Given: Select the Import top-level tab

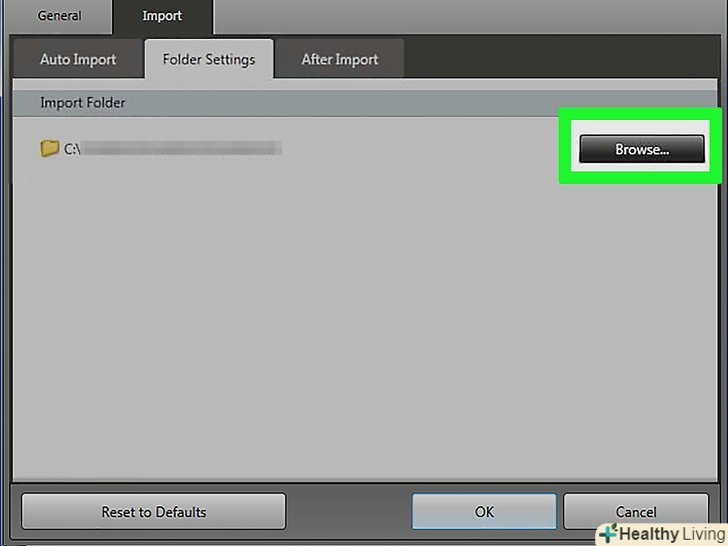Looking at the screenshot, I should click(162, 16).
